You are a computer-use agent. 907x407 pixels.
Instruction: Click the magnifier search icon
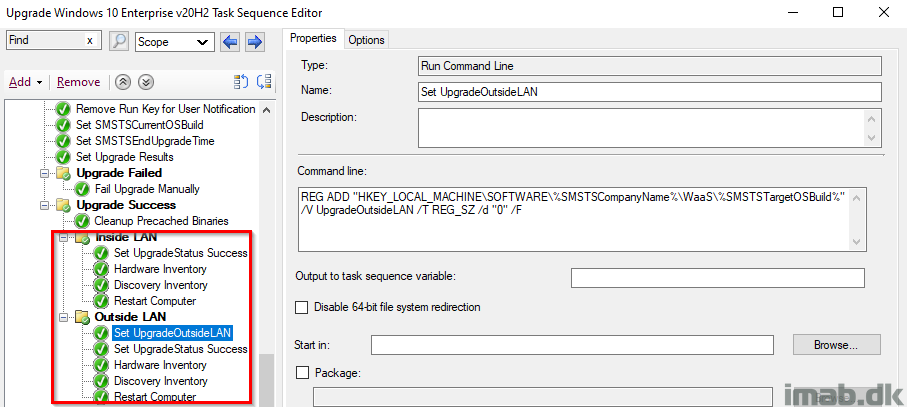coord(119,41)
